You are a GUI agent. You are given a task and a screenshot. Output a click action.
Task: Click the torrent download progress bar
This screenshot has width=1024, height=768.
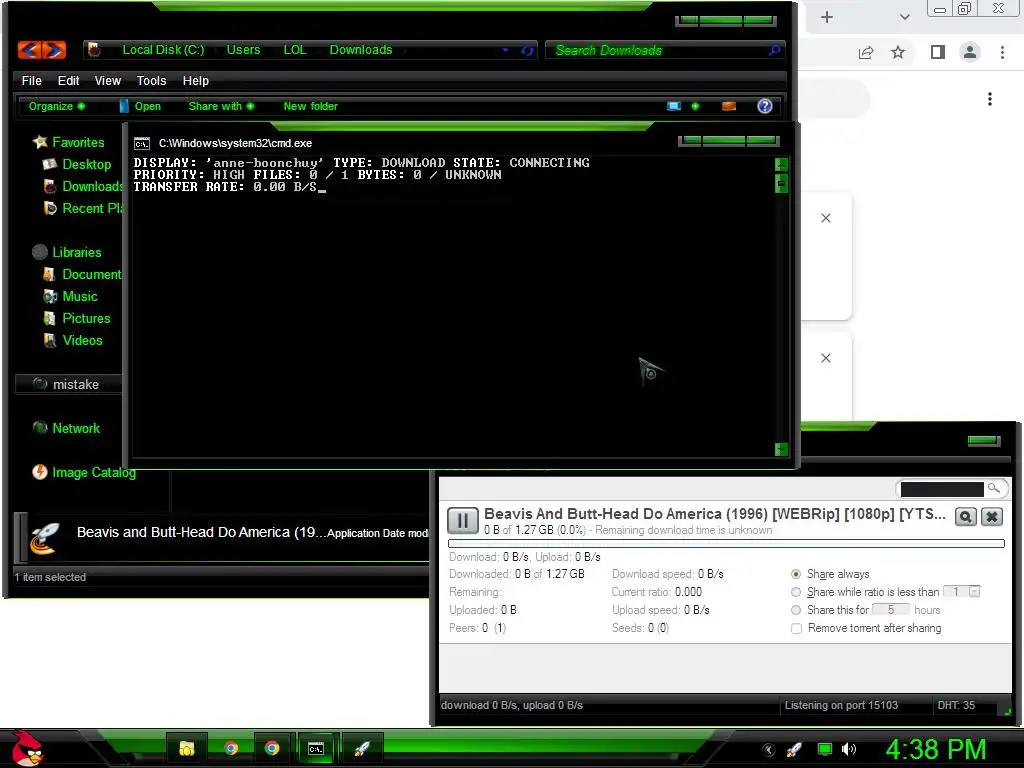point(726,543)
